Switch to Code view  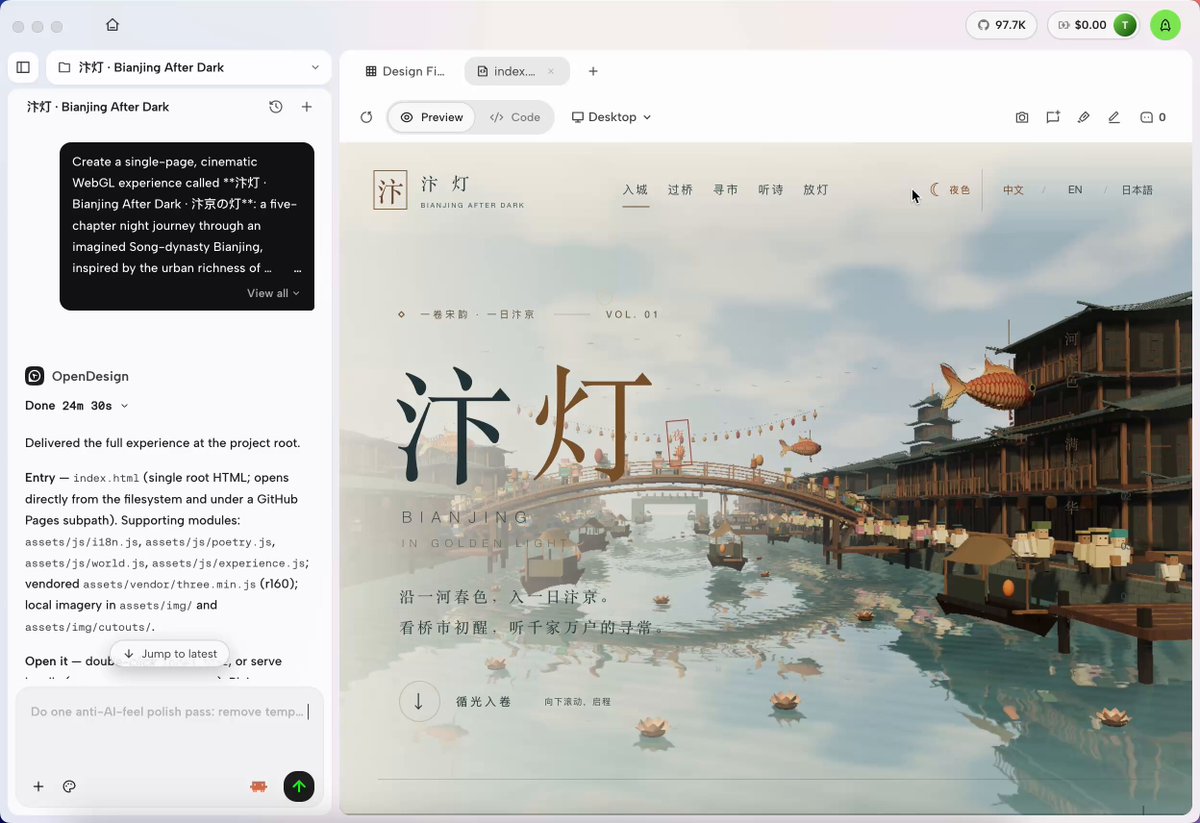[x=515, y=117]
